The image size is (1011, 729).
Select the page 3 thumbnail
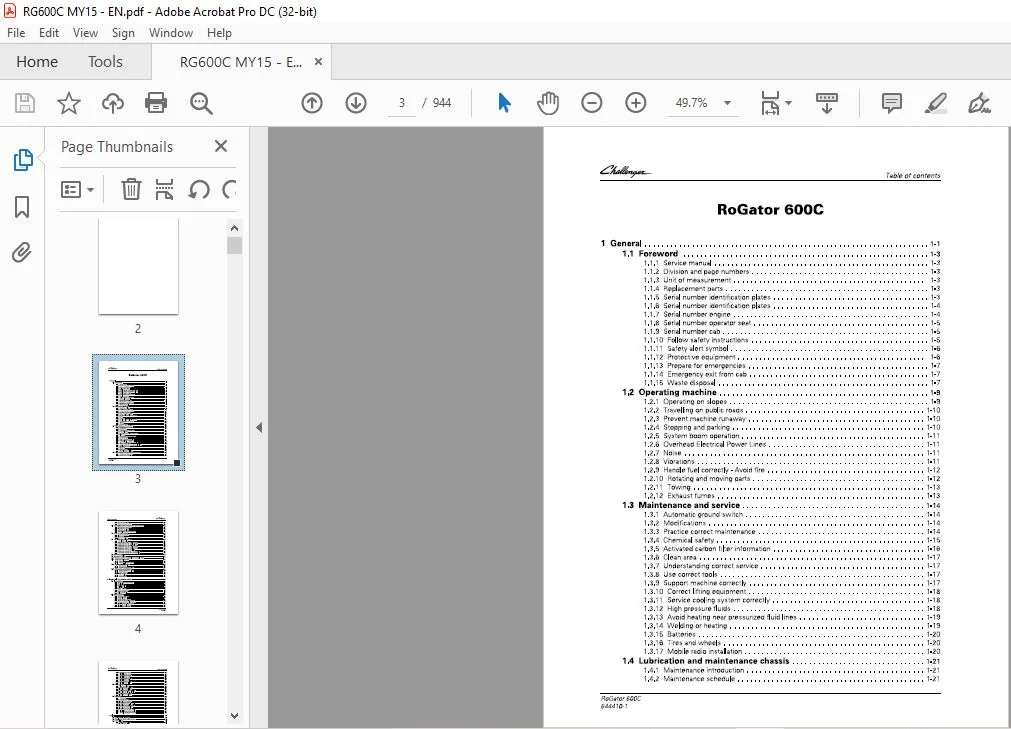click(x=138, y=412)
